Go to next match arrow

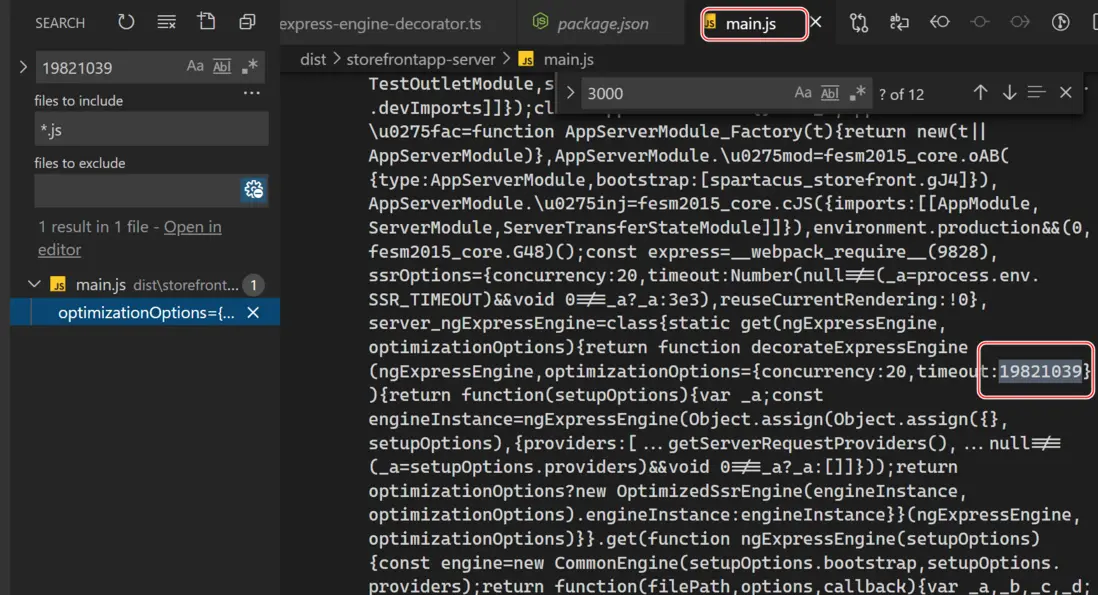click(1009, 92)
